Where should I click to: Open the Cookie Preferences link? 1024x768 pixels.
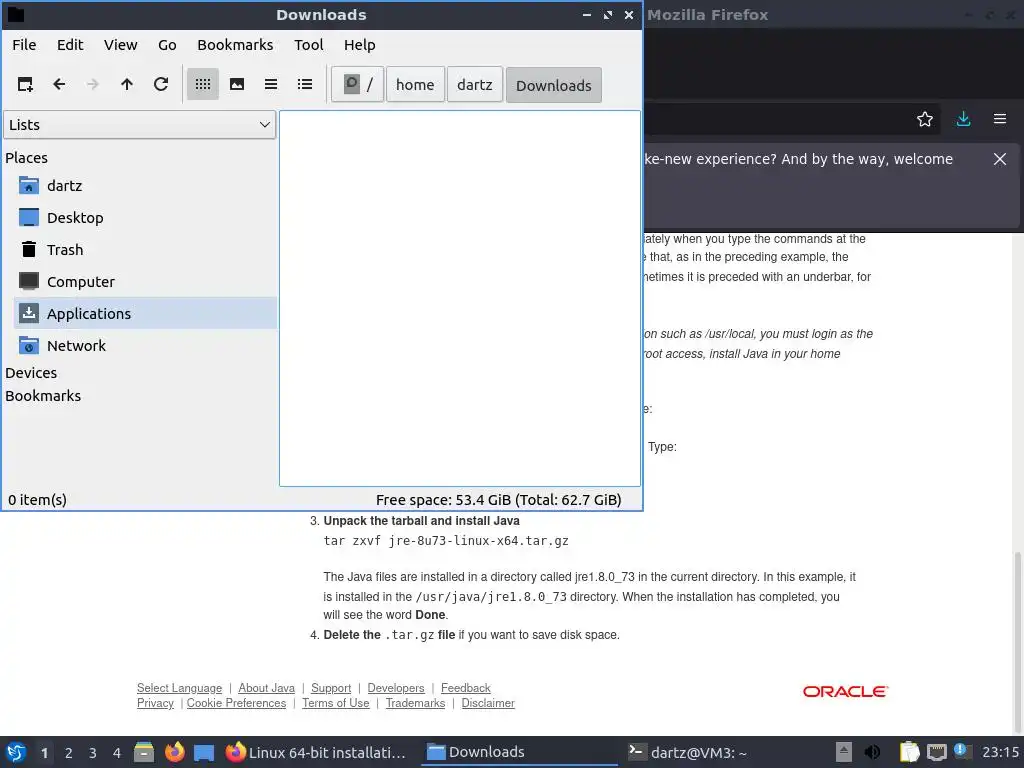(x=236, y=703)
